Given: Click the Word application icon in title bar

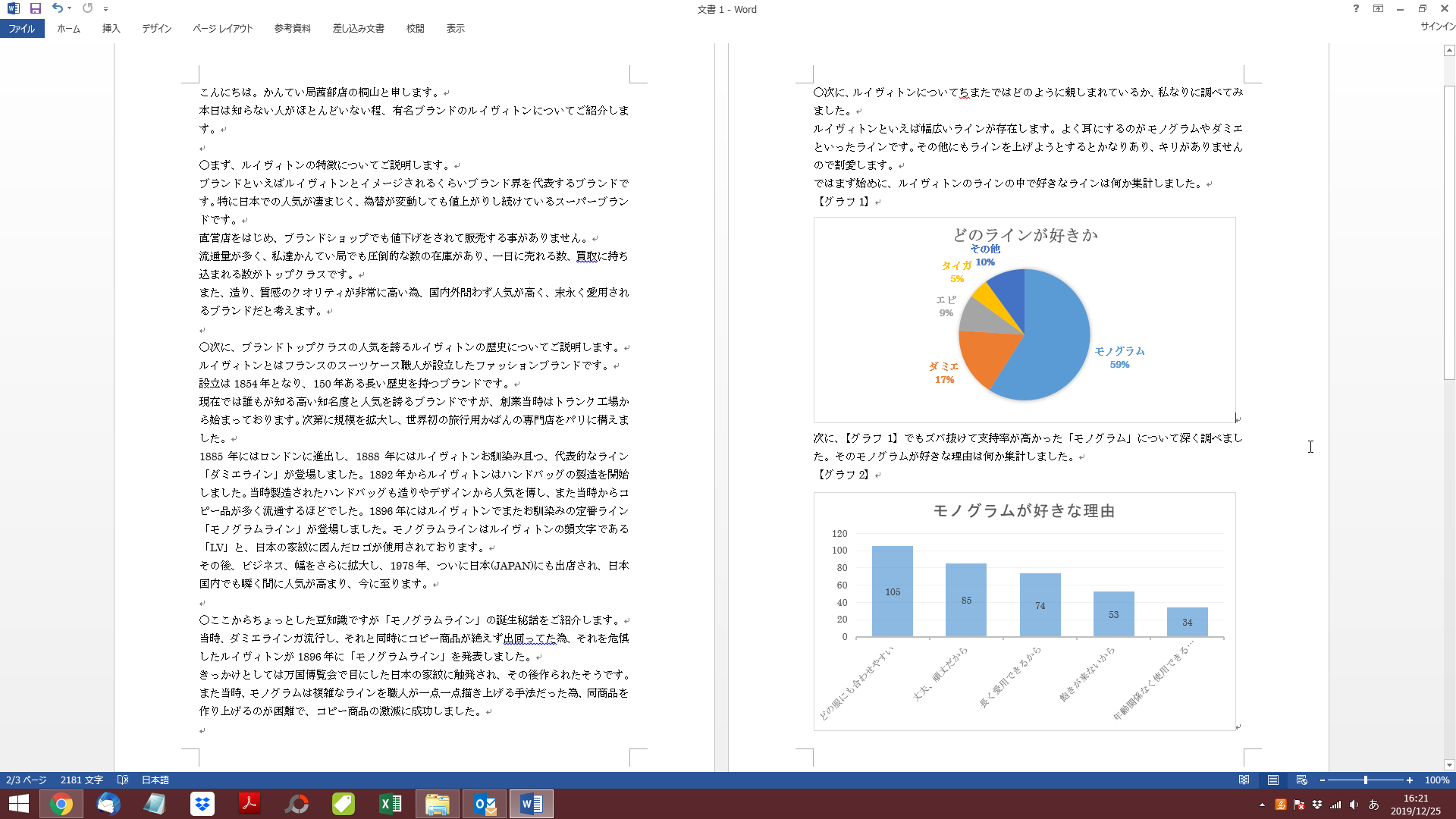Looking at the screenshot, I should coord(13,8).
